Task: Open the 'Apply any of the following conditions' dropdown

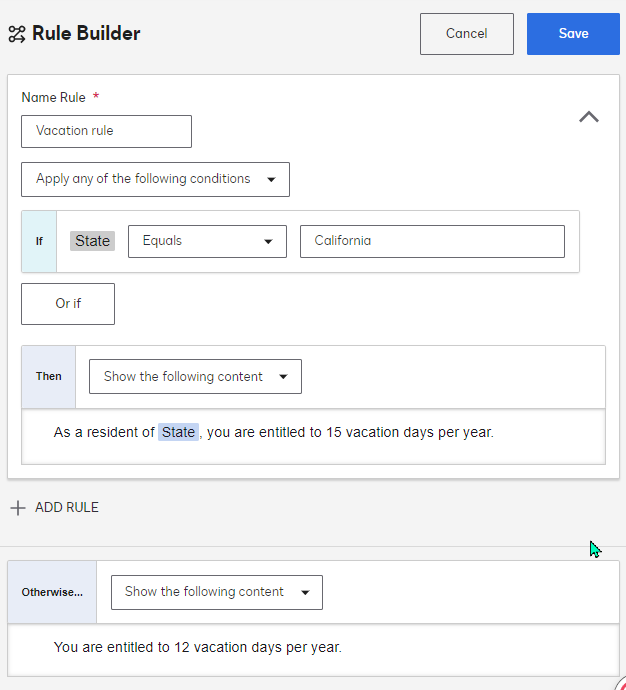Action: [155, 179]
